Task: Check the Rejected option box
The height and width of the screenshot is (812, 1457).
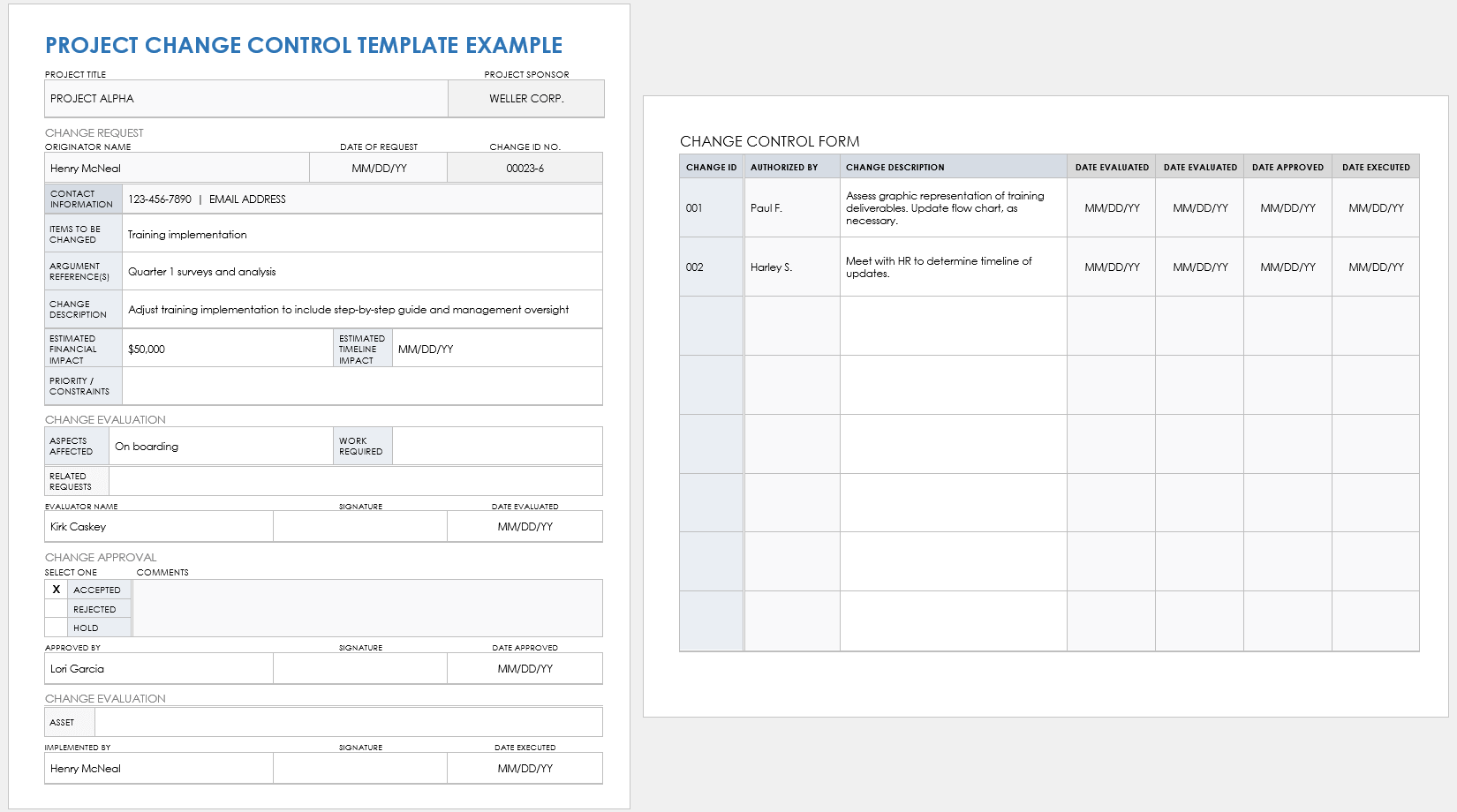Action: (56, 609)
